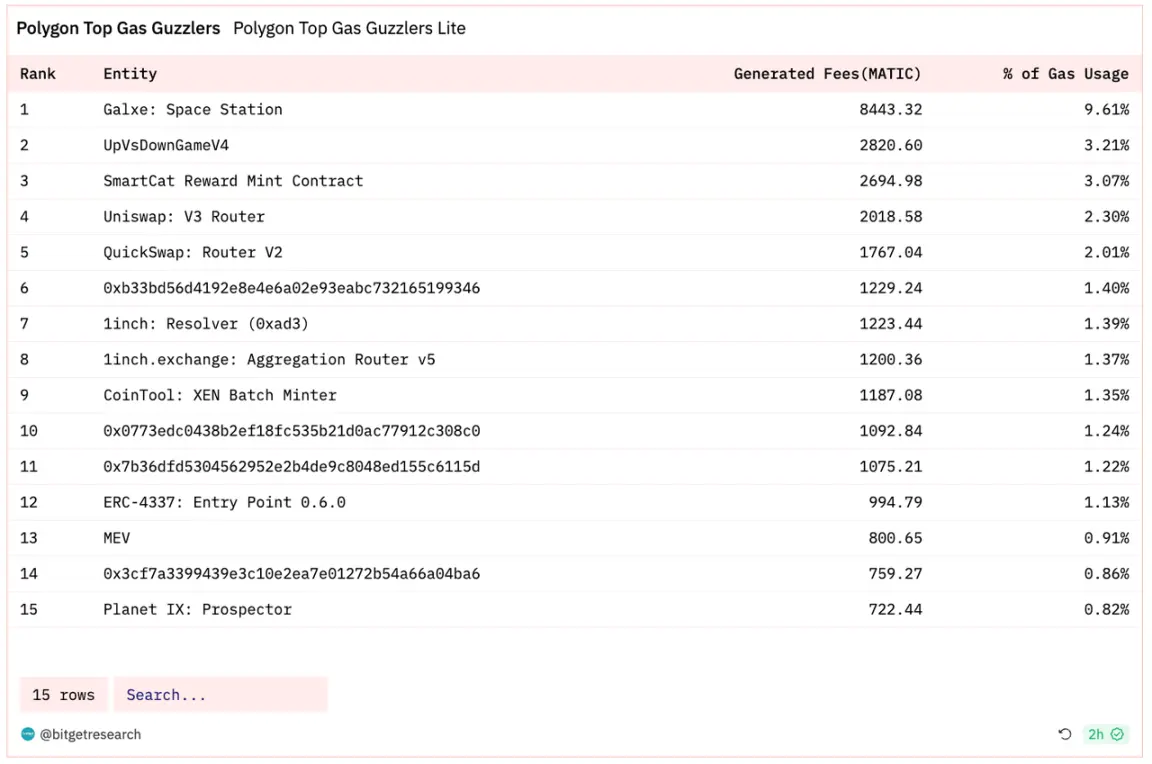Click the Planet IX: Prospector entry

pyautogui.click(x=197, y=610)
